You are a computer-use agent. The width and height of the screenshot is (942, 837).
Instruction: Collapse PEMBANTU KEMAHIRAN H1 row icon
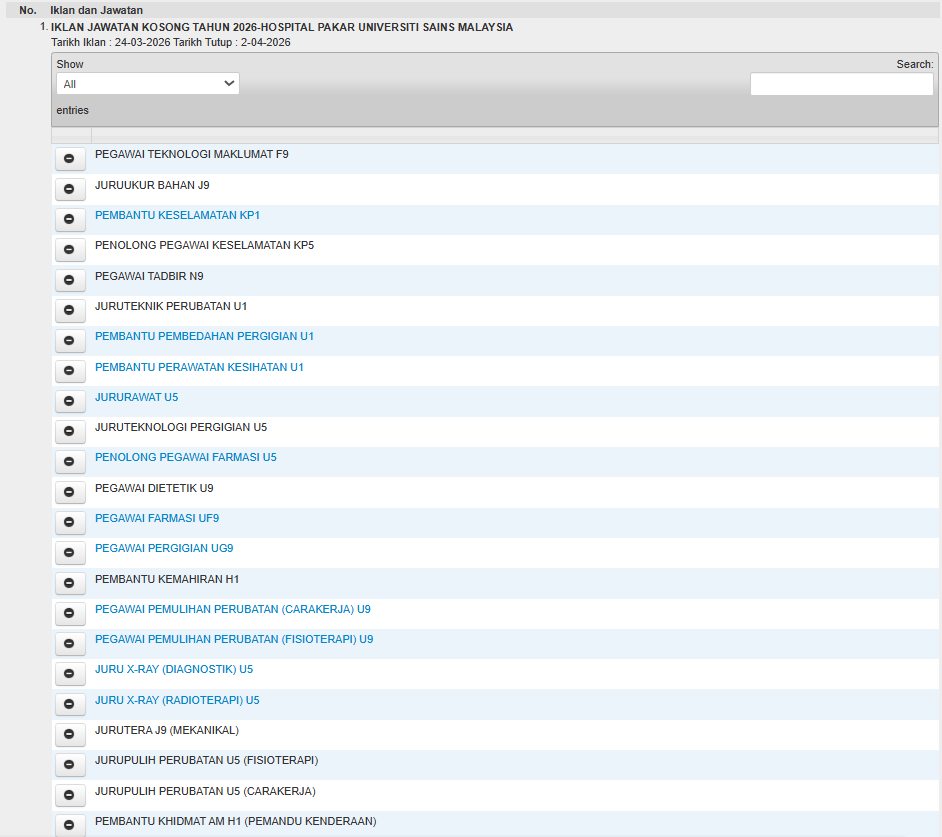tap(69, 582)
